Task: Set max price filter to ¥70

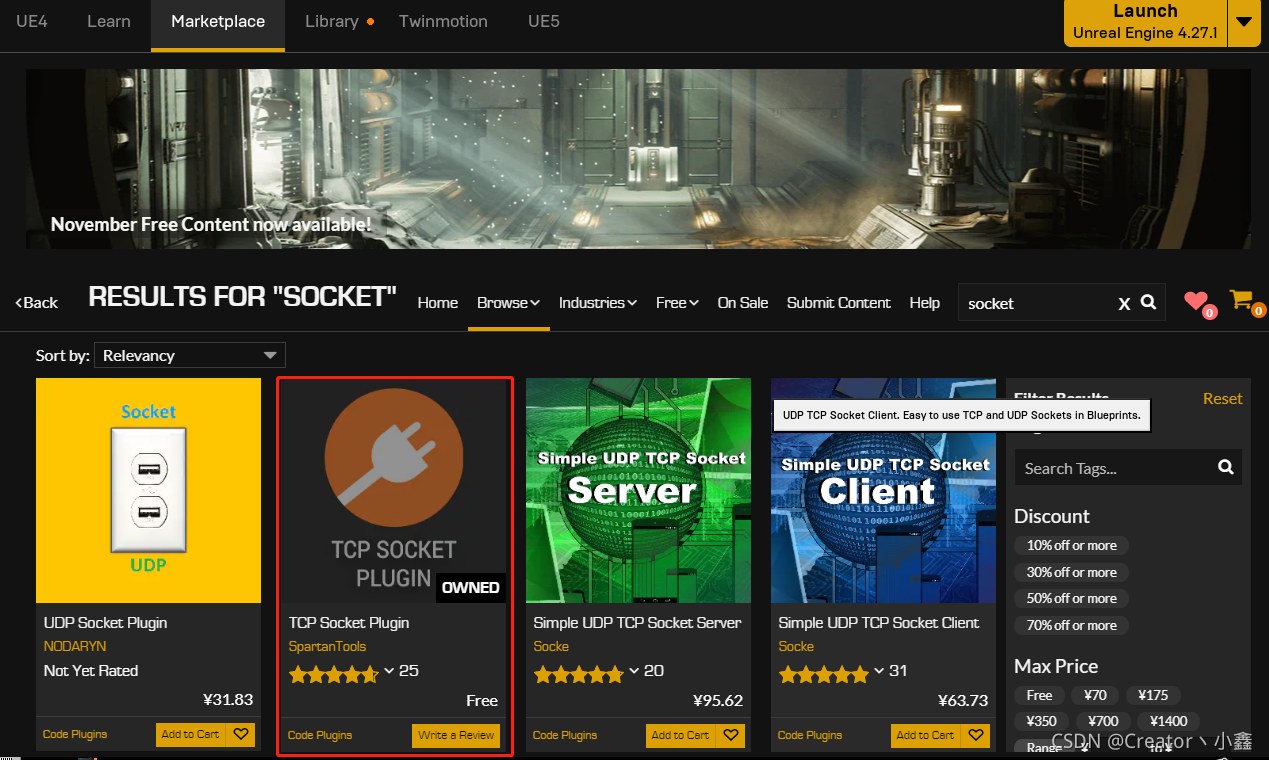Action: coord(1095,695)
